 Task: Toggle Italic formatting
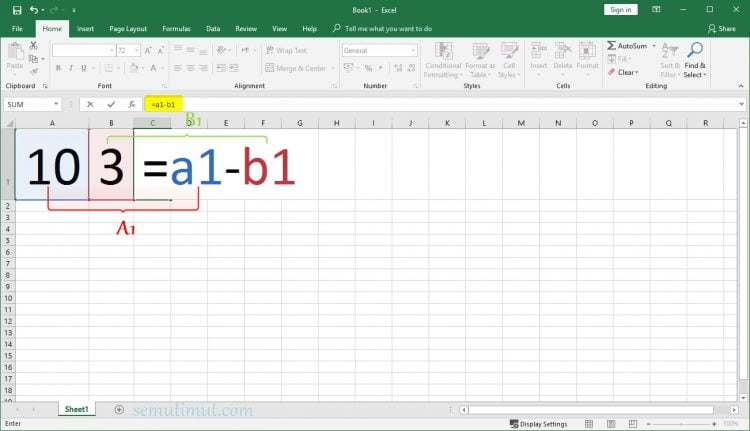coord(71,68)
